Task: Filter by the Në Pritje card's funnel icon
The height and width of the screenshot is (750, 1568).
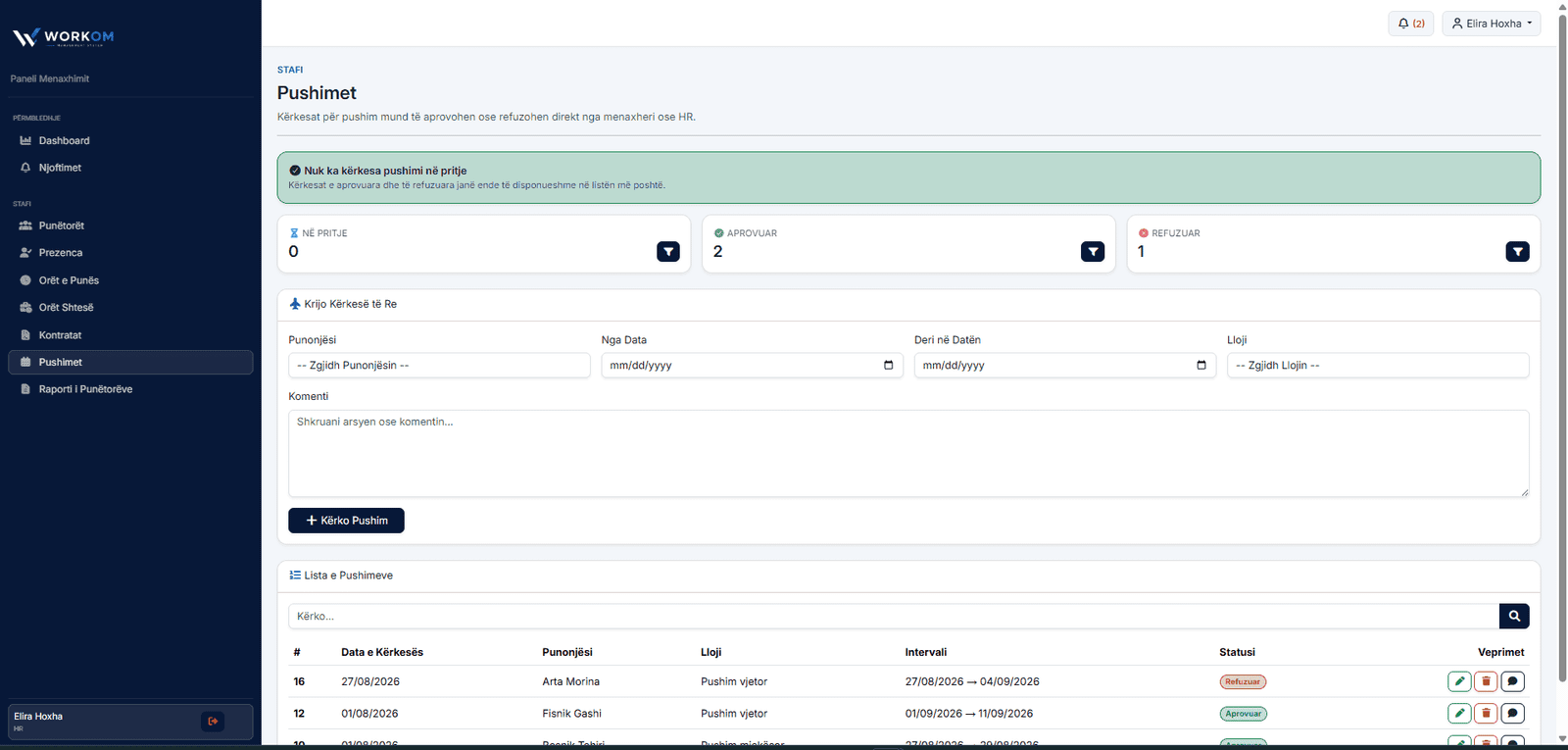Action: point(668,252)
